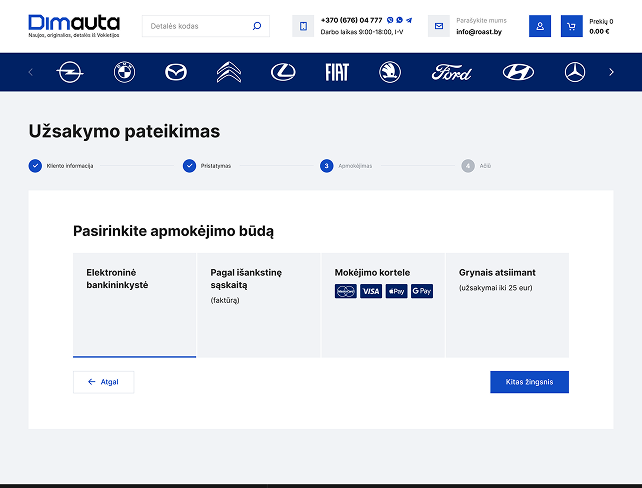This screenshot has height=488, width=642.
Task: Call +370 (676) 04 777 number
Action: (x=351, y=20)
